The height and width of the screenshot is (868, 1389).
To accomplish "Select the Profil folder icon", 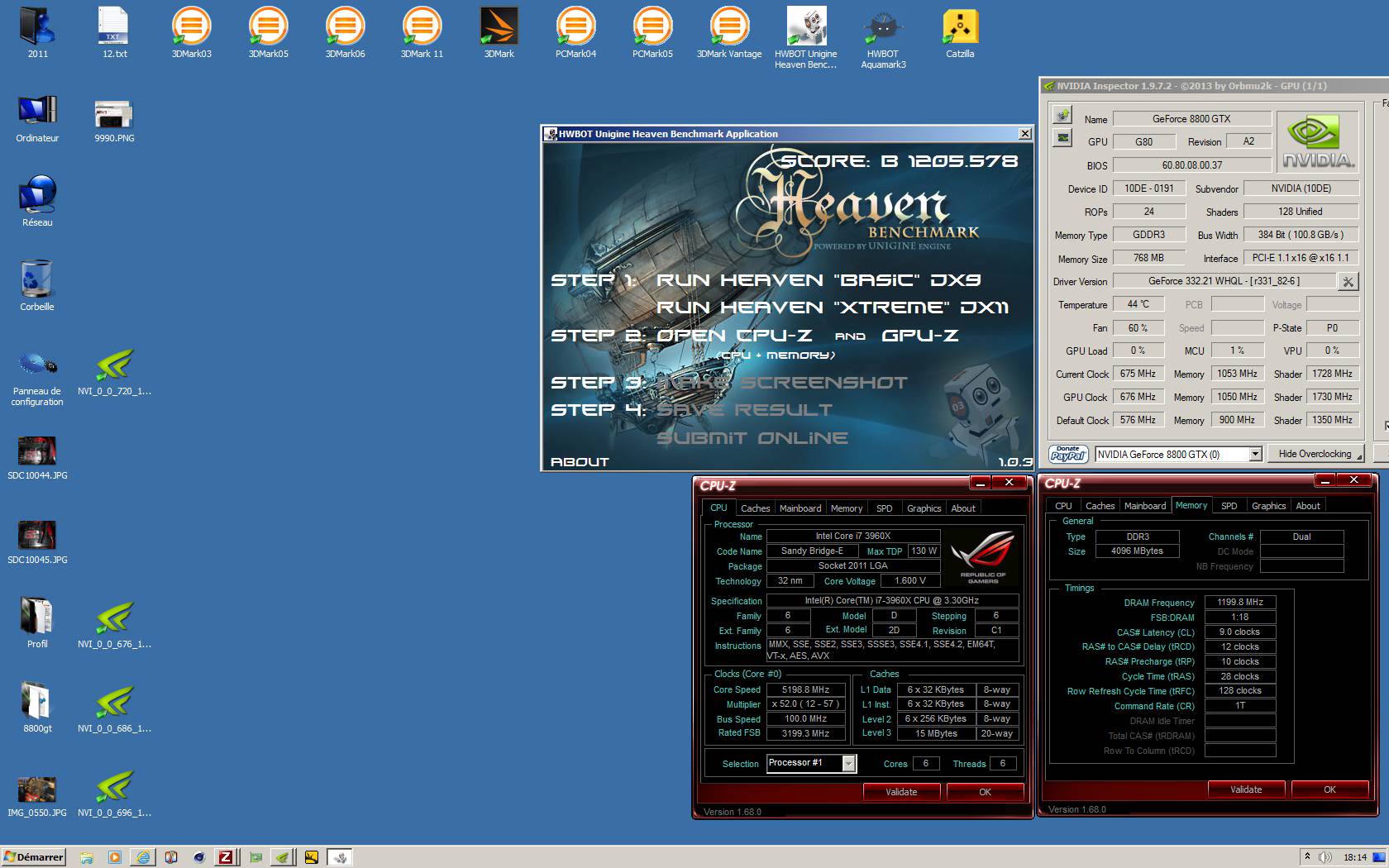I will click(x=37, y=623).
